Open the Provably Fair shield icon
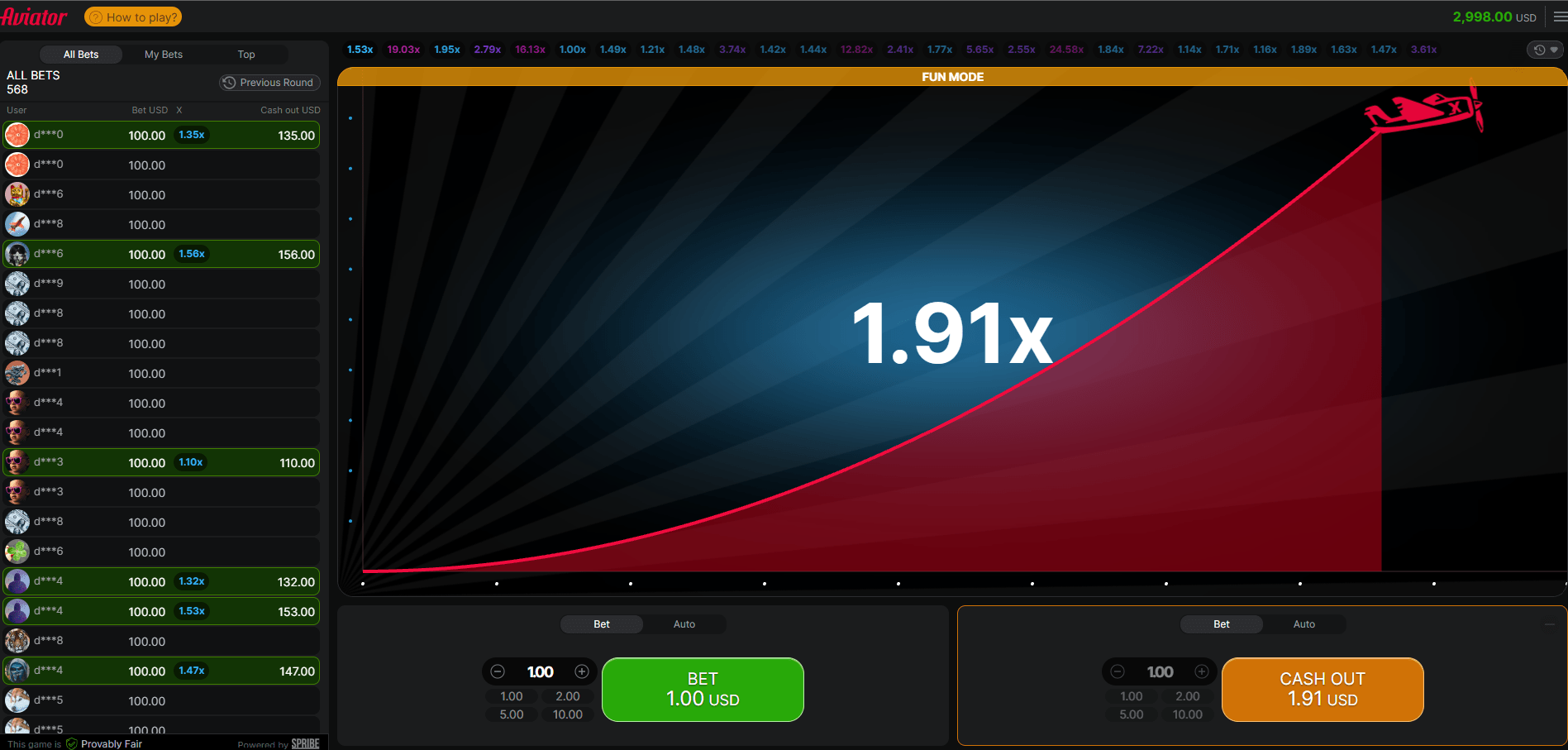Image resolution: width=1568 pixels, height=750 pixels. 72,743
